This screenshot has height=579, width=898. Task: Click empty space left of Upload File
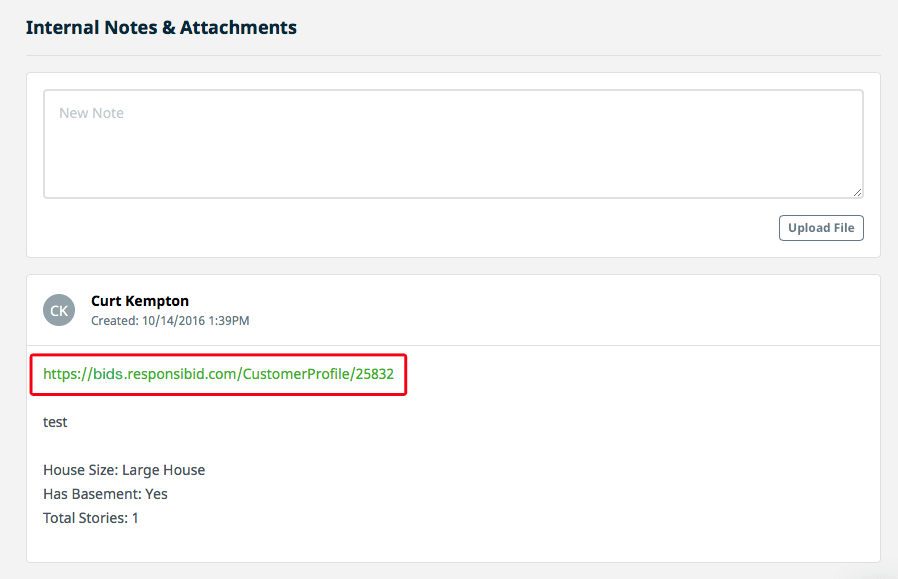pyautogui.click(x=401, y=228)
